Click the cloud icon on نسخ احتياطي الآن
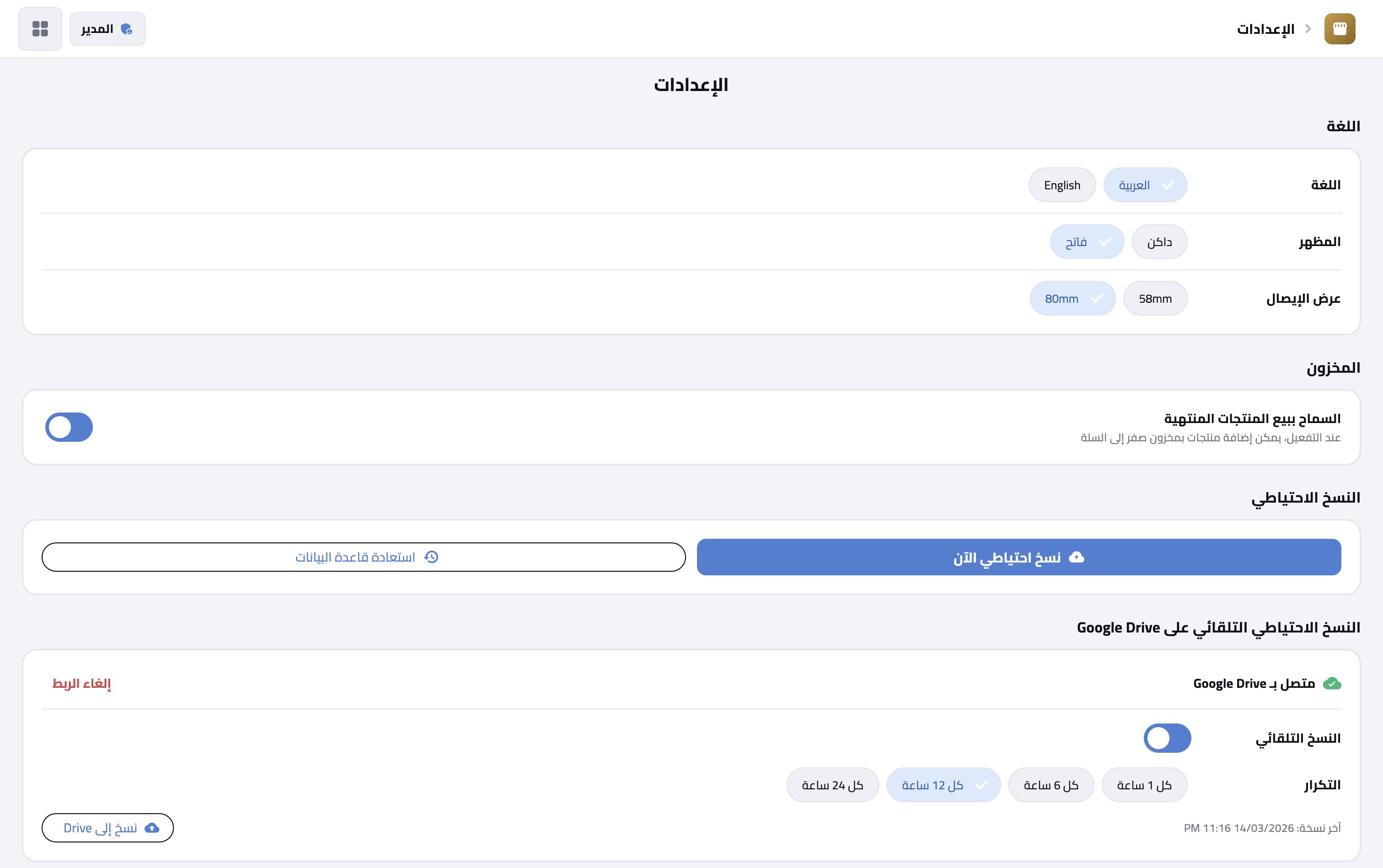Screen dimensions: 1383x868 (1075, 557)
